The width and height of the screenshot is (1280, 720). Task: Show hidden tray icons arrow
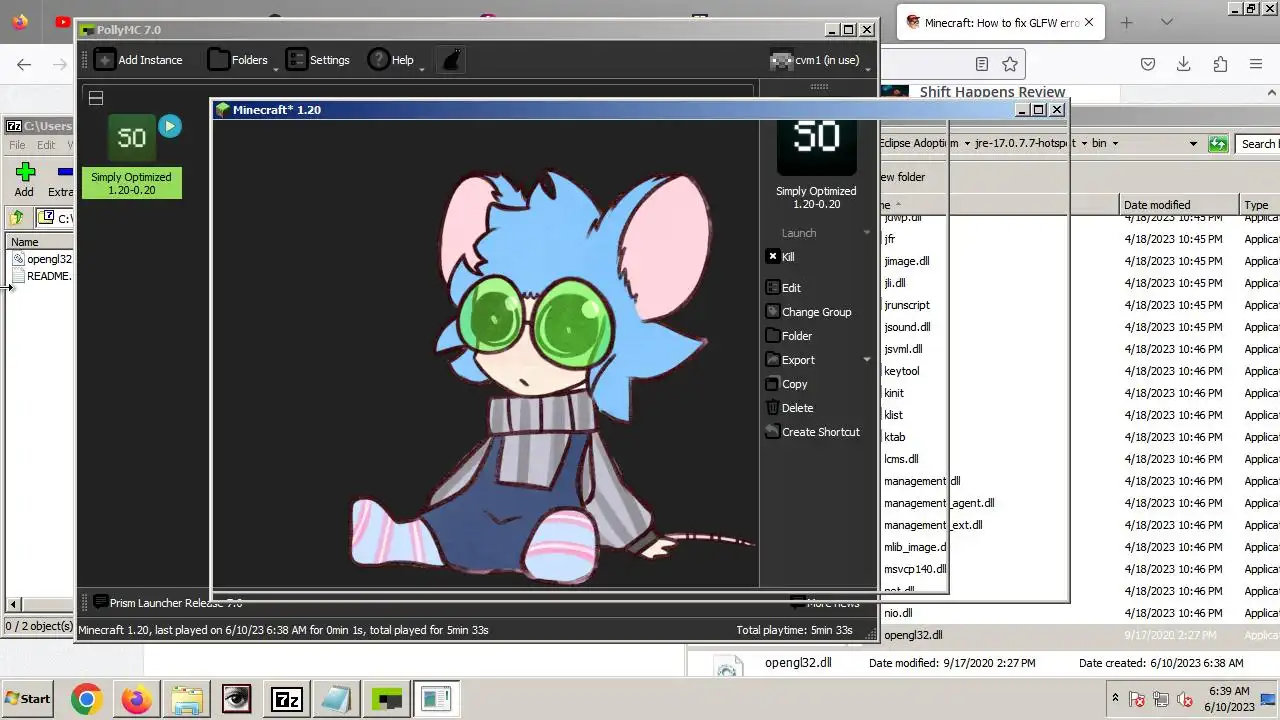[x=1116, y=698]
